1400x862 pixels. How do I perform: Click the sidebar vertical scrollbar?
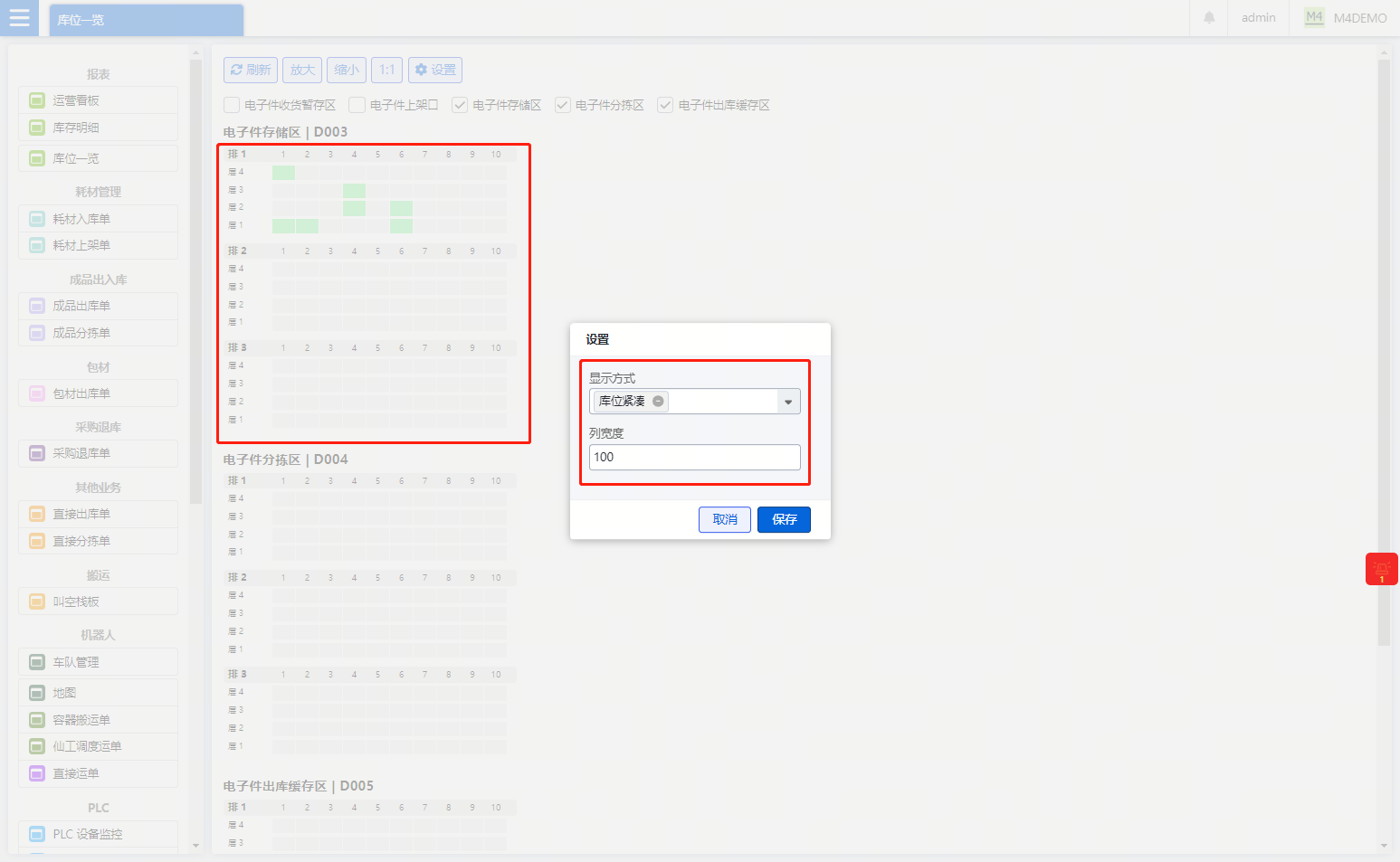click(x=195, y=280)
